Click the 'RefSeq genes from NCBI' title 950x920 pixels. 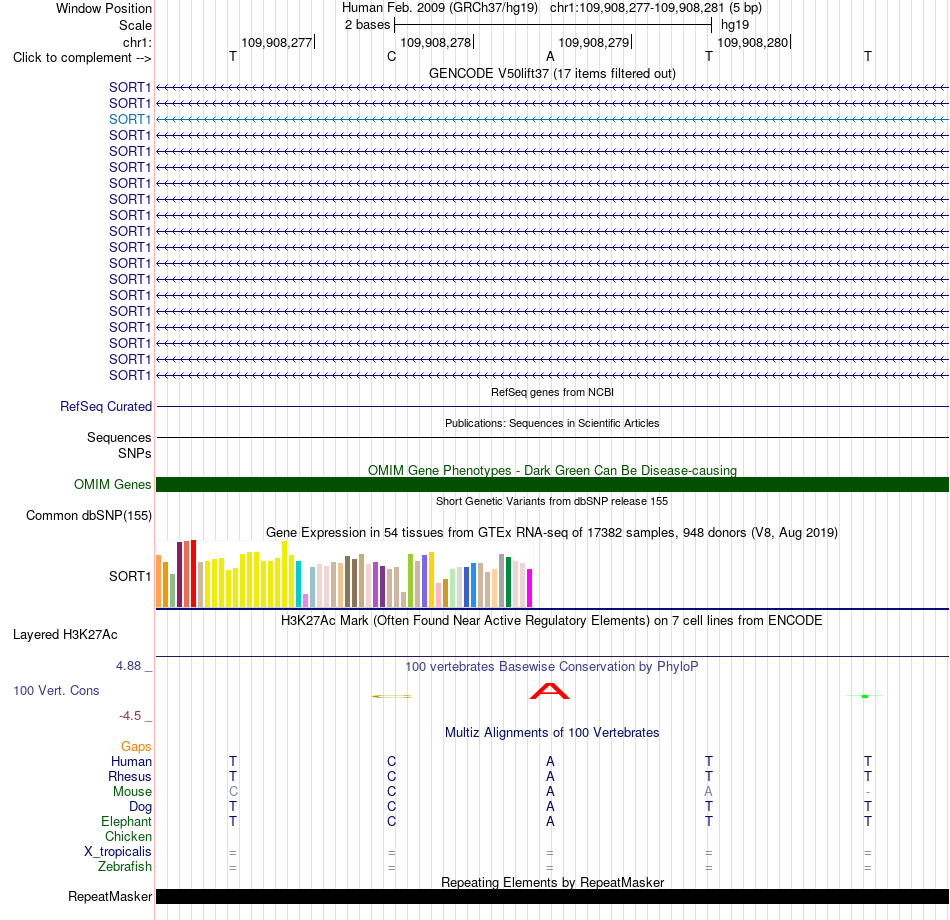[552, 392]
